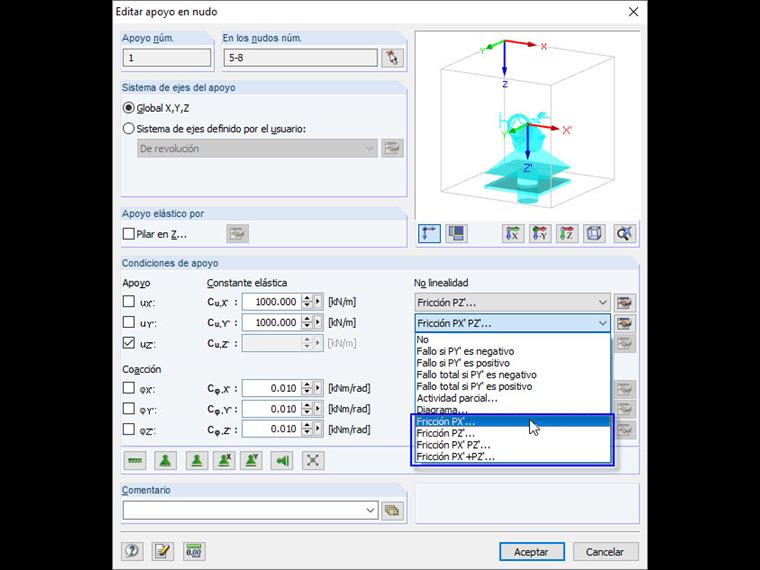Edit the Cφ,Y' value field
This screenshot has height=570, width=760.
point(271,409)
